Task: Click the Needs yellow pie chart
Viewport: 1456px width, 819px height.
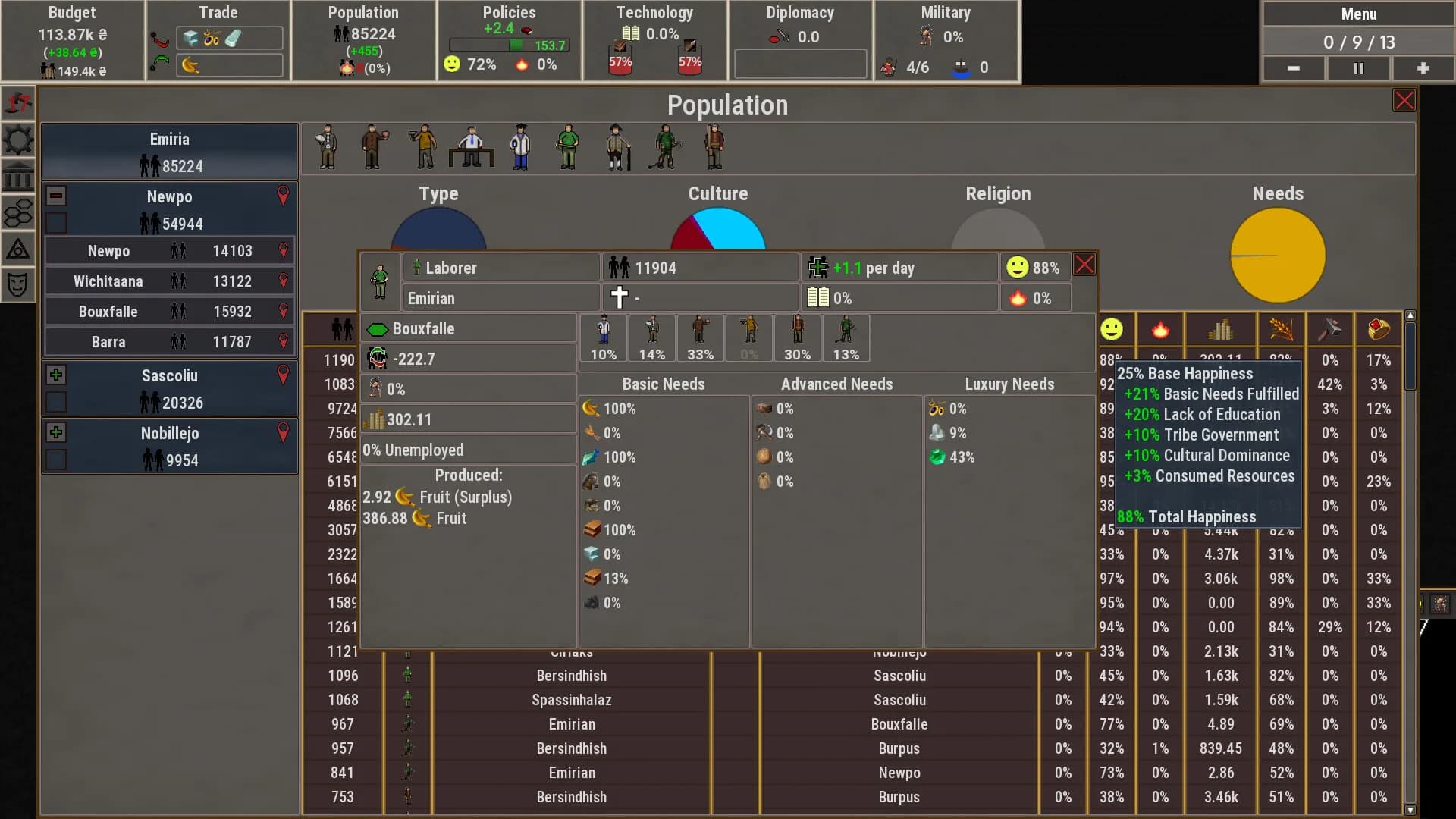Action: tap(1278, 256)
